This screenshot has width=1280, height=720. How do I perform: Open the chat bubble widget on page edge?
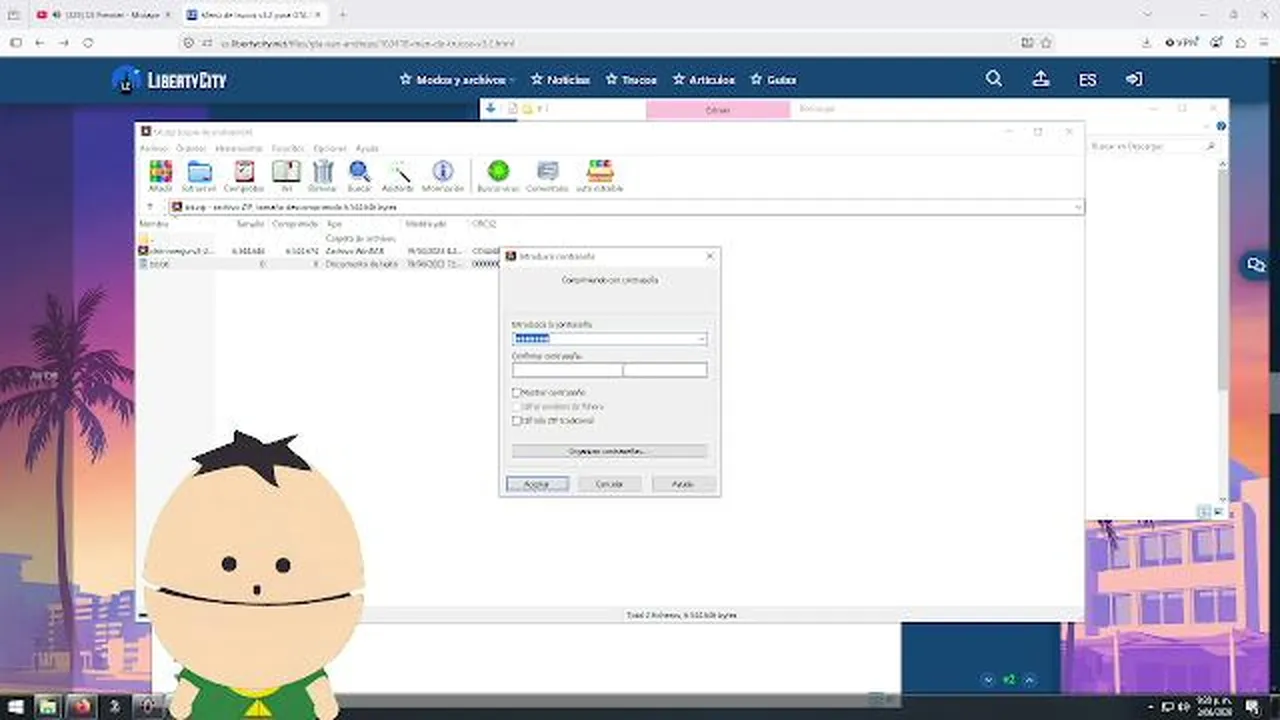(x=1254, y=265)
